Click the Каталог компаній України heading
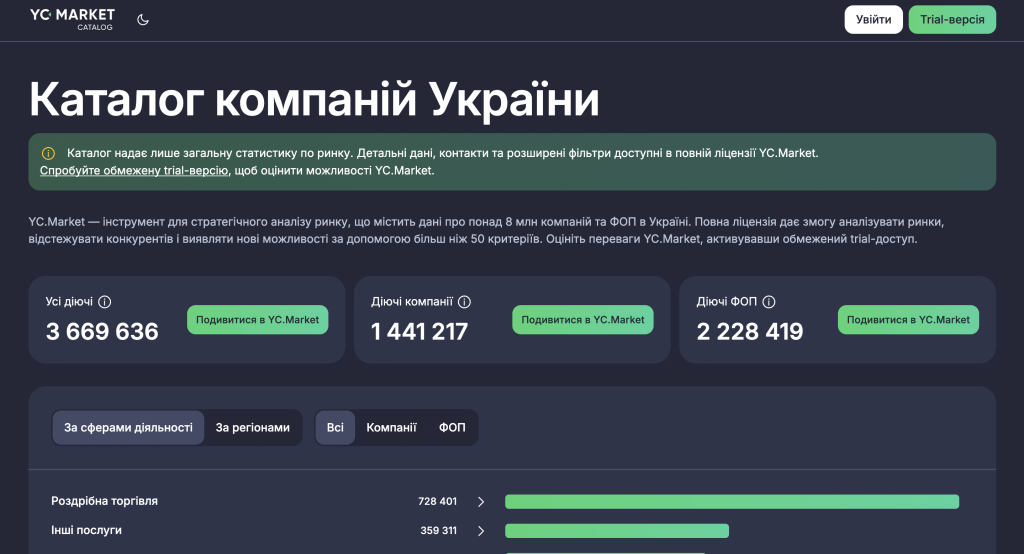The width and height of the screenshot is (1024, 554). click(x=314, y=99)
